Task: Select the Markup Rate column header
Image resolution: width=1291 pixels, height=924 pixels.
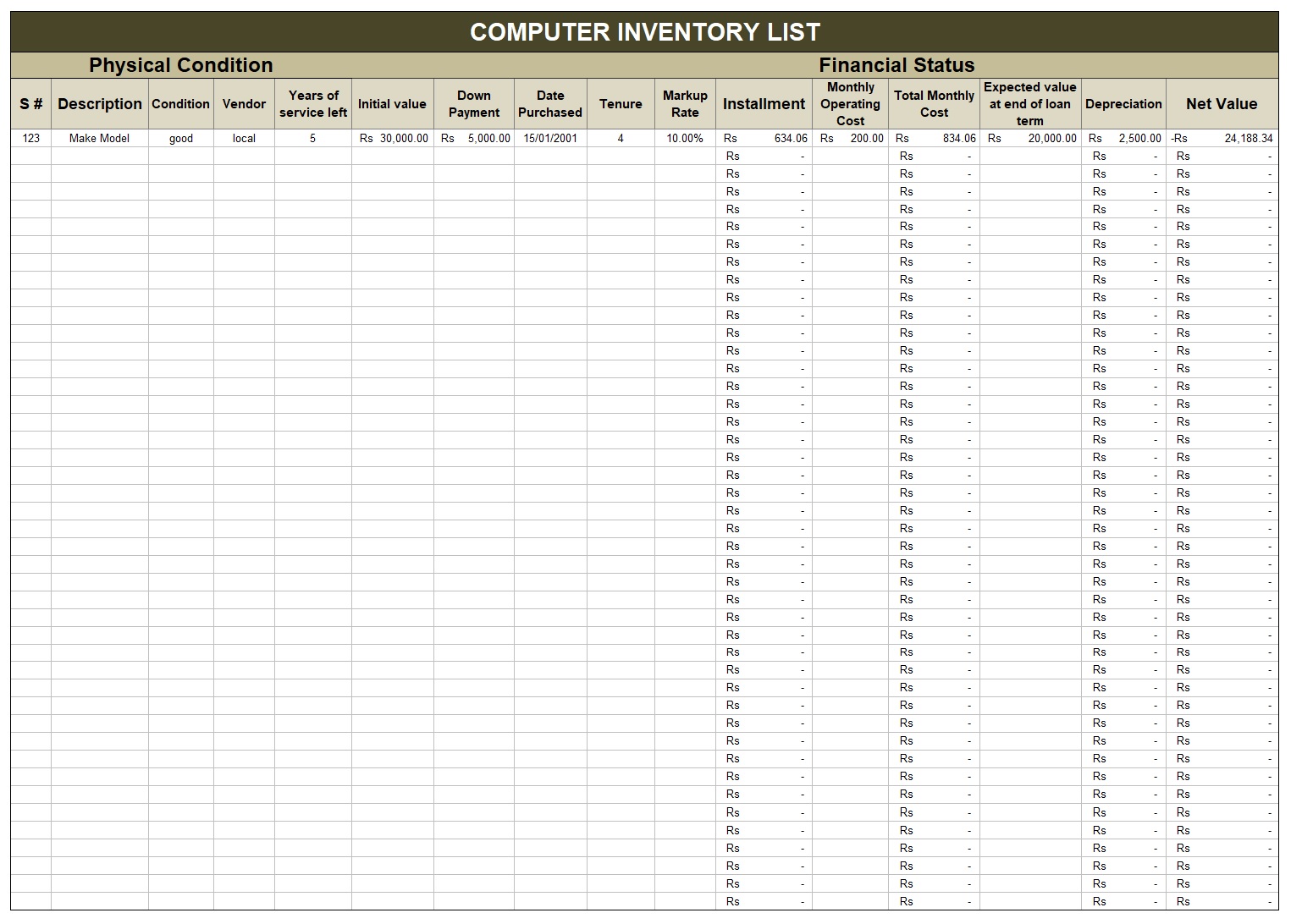Action: [684, 104]
